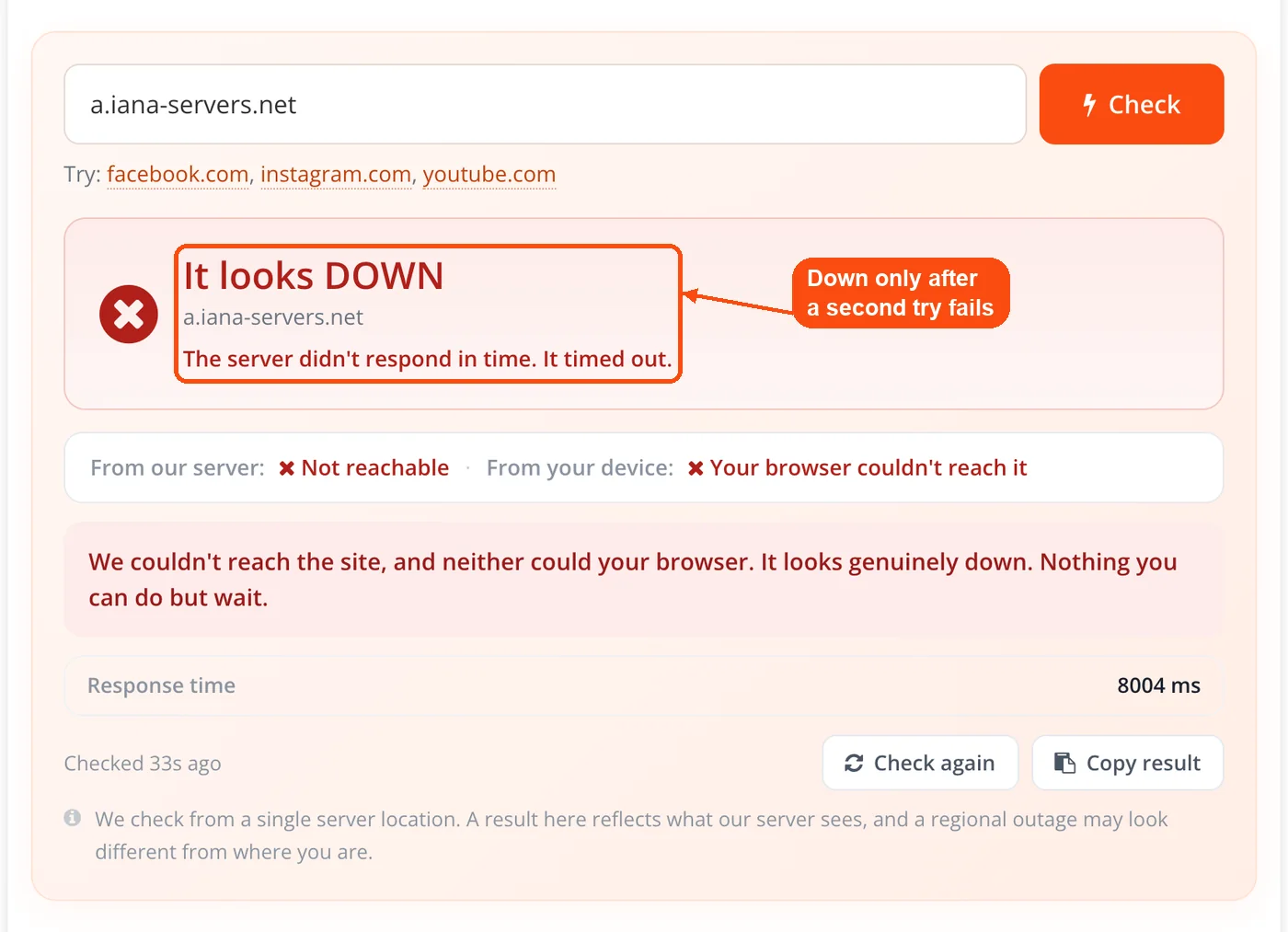The image size is (1288, 932).
Task: Click the Check again button
Action: (920, 763)
